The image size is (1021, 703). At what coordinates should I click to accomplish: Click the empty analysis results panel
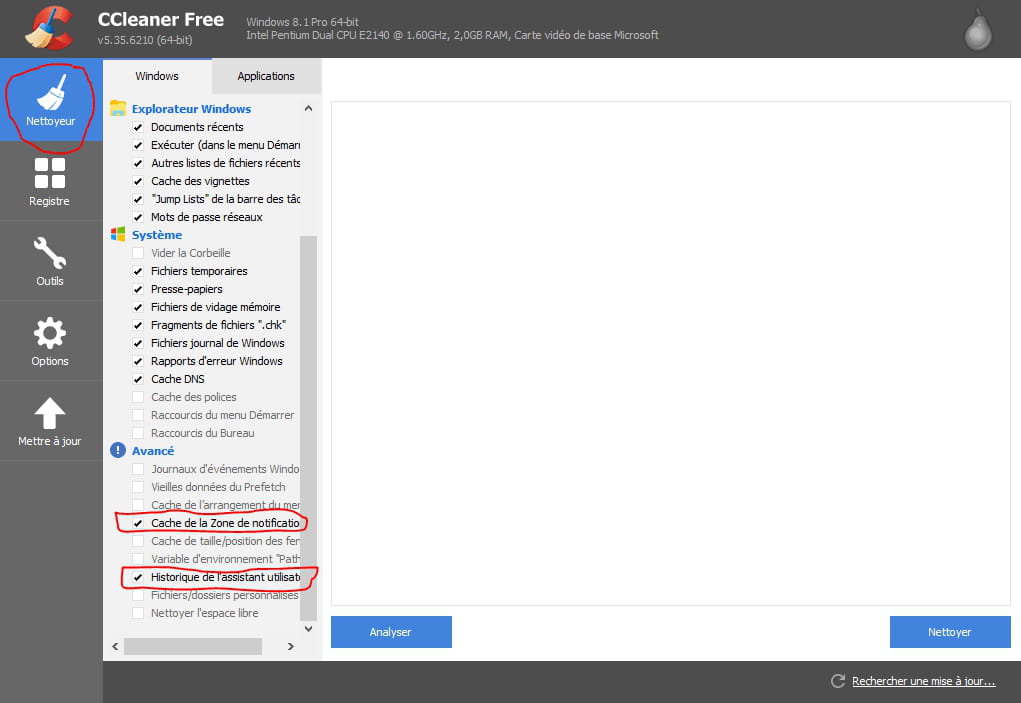(x=671, y=353)
